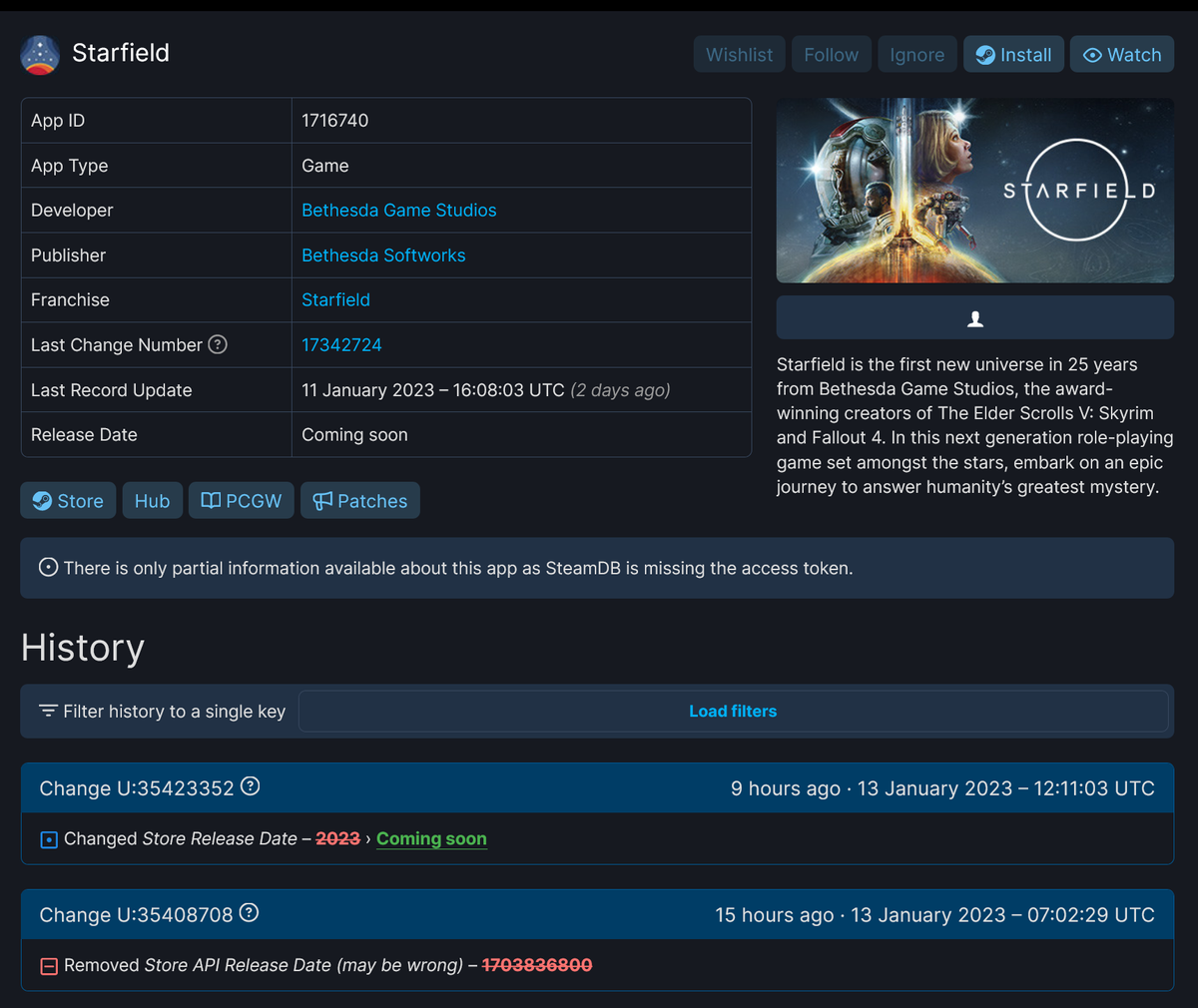Add Starfield to Wishlist
Screen dimensions: 1198x1008
click(x=740, y=55)
